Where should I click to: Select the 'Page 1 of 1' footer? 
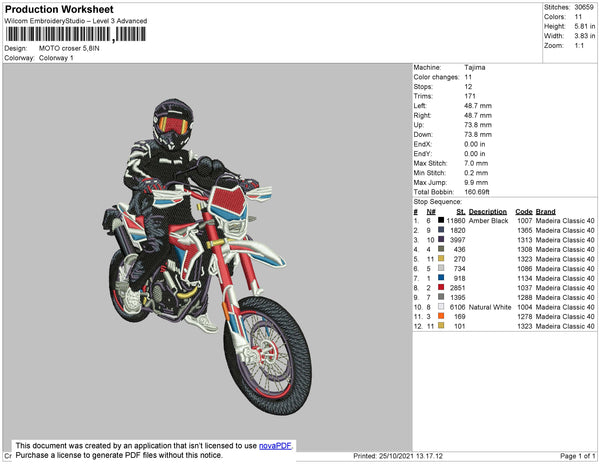click(577, 456)
